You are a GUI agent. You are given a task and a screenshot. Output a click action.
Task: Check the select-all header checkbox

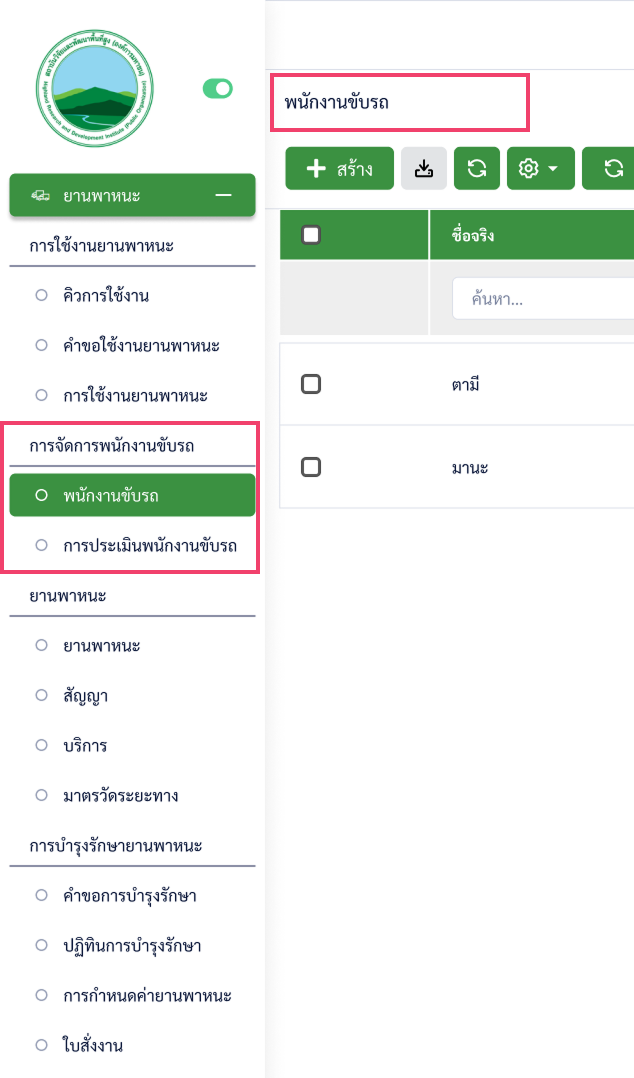click(x=311, y=235)
